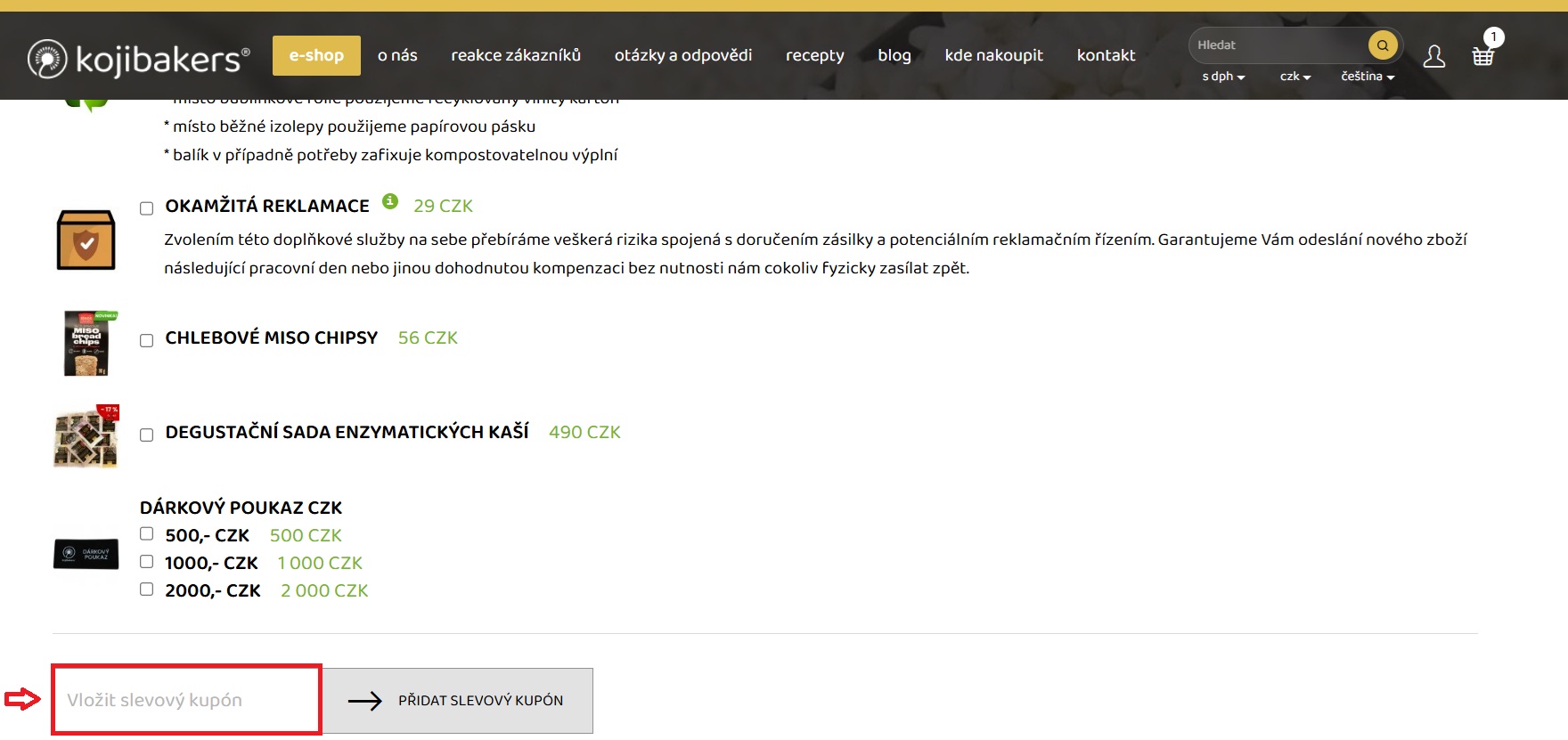Click the kojibakers logo
This screenshot has width=1568, height=740.
tap(138, 59)
